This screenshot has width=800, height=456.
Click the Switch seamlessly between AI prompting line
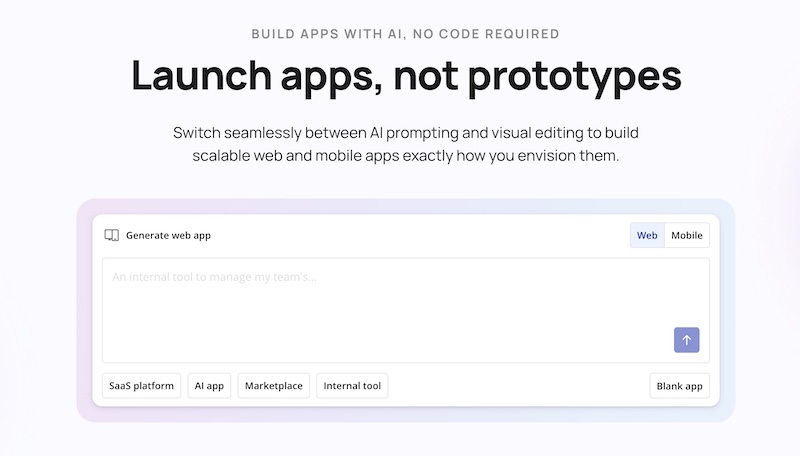point(406,133)
